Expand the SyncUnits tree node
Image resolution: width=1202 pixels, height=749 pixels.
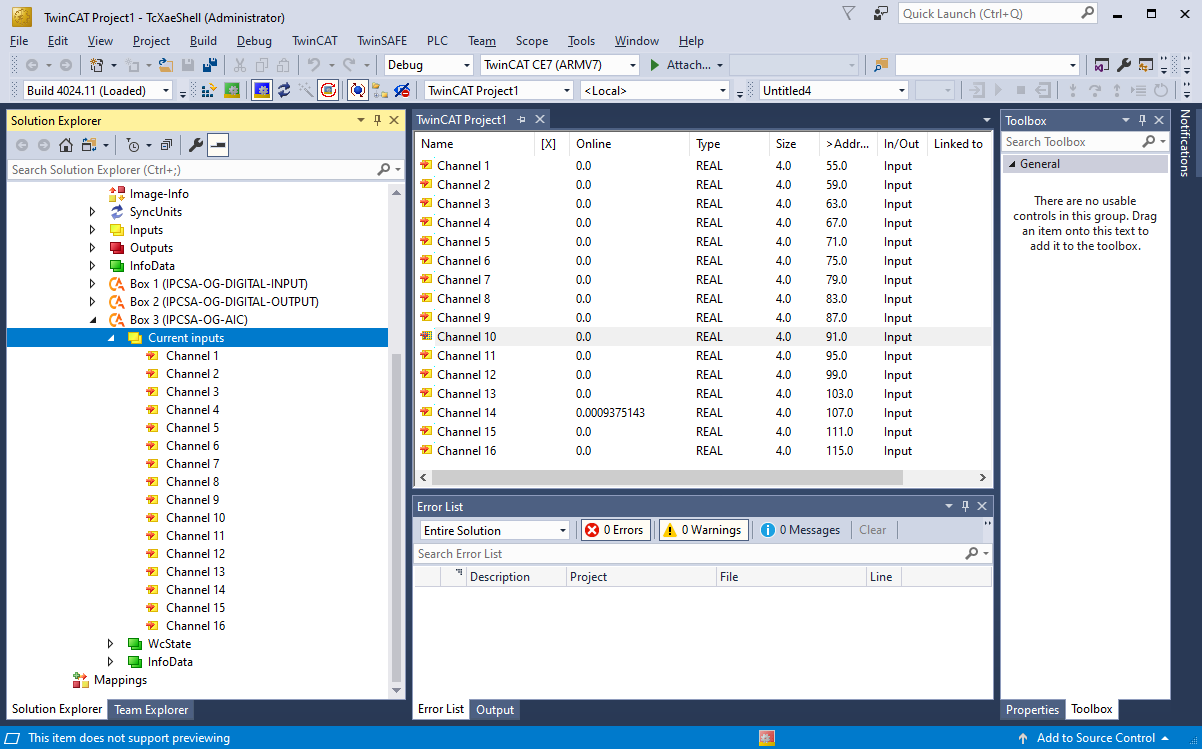pyautogui.click(x=93, y=212)
